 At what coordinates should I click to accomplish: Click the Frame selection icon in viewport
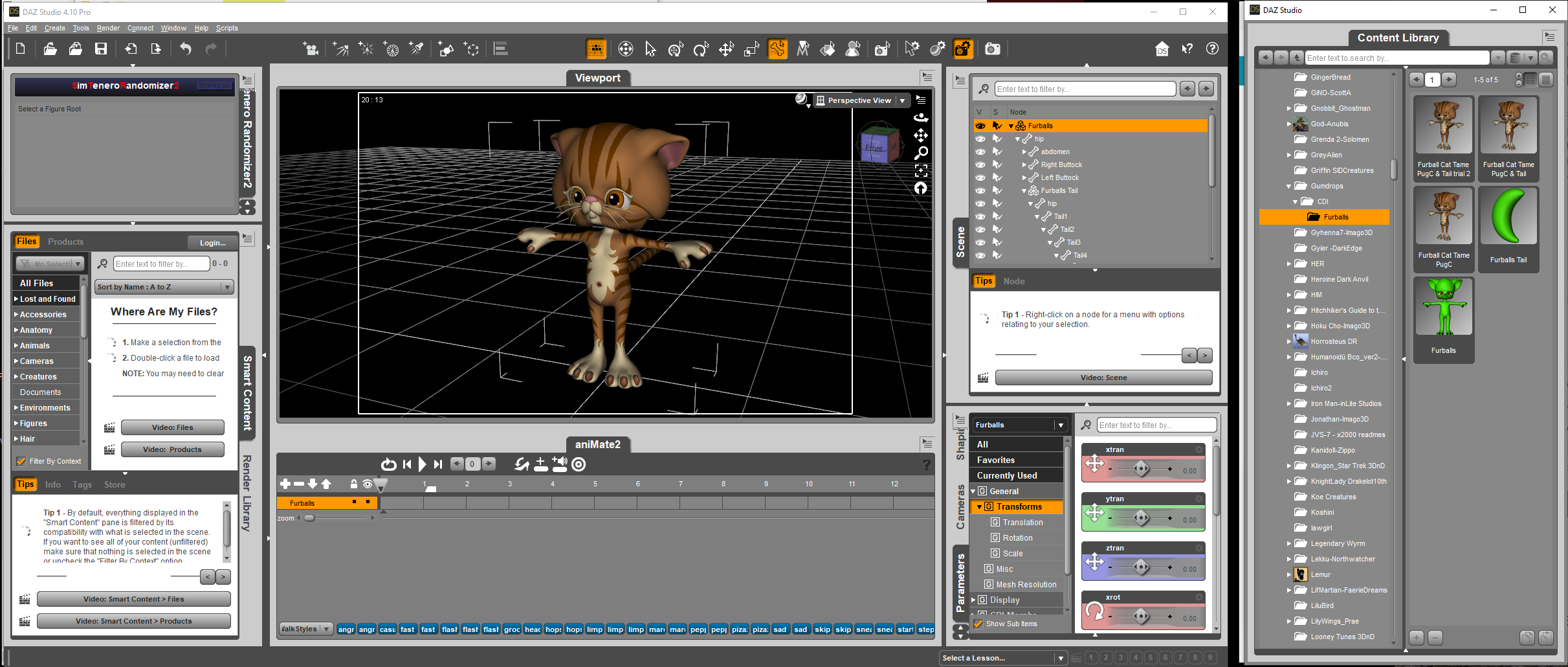coord(921,170)
